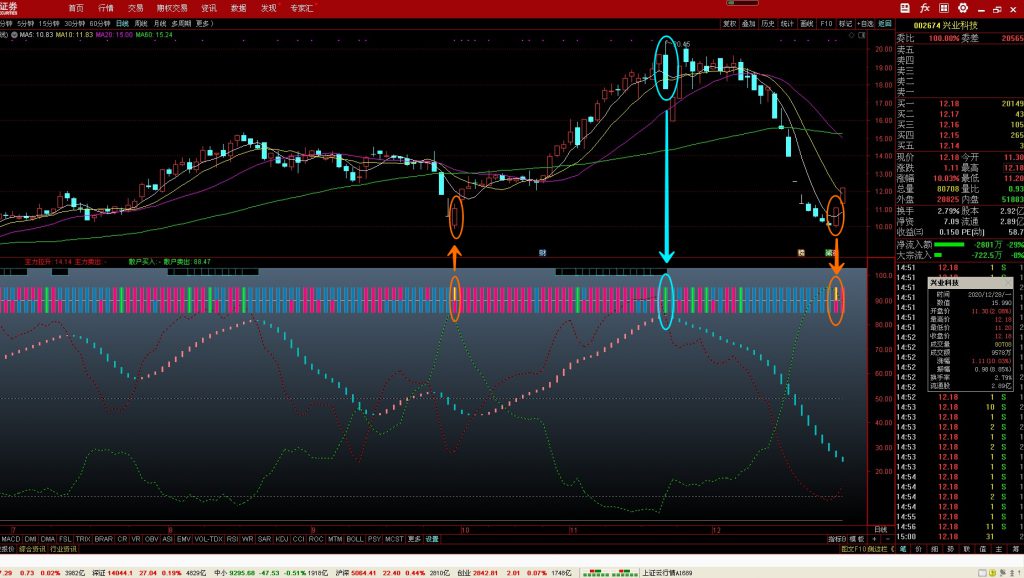Toggle 叠加 overlay option
The image size is (1024, 578).
748,22
